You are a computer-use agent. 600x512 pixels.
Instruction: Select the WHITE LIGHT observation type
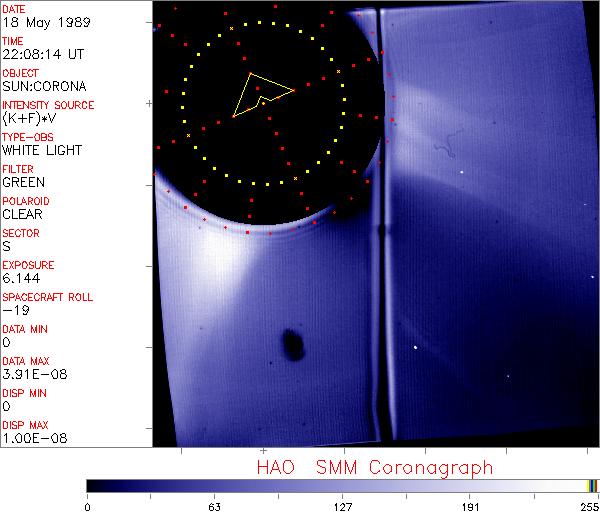(x=42, y=150)
